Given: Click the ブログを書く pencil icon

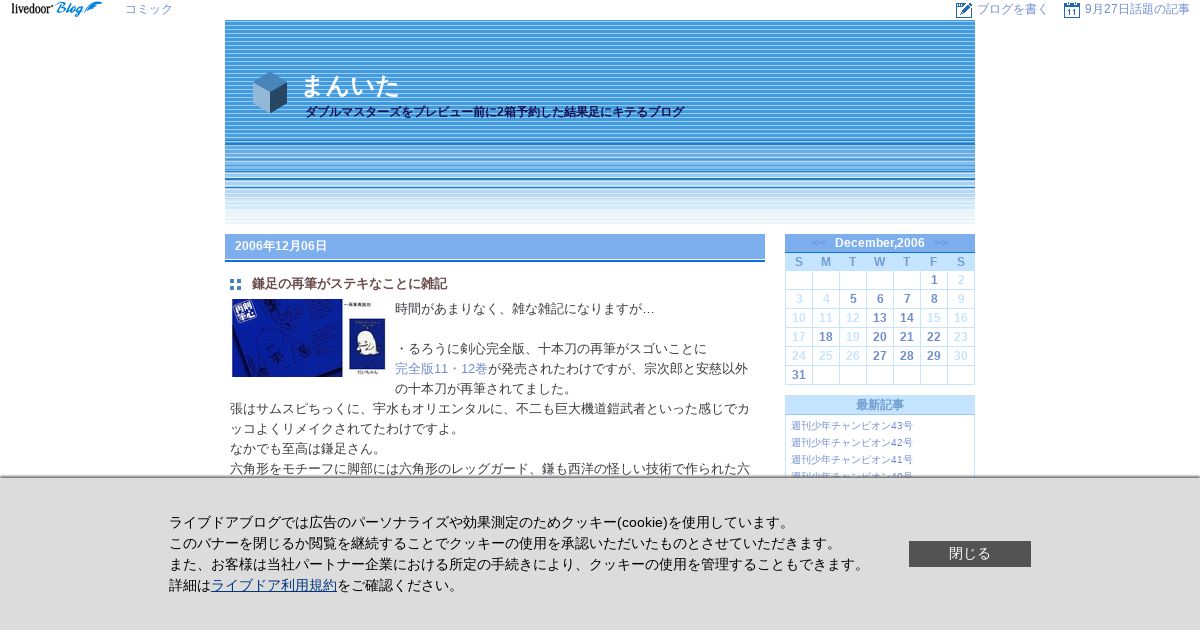Looking at the screenshot, I should 964,10.
